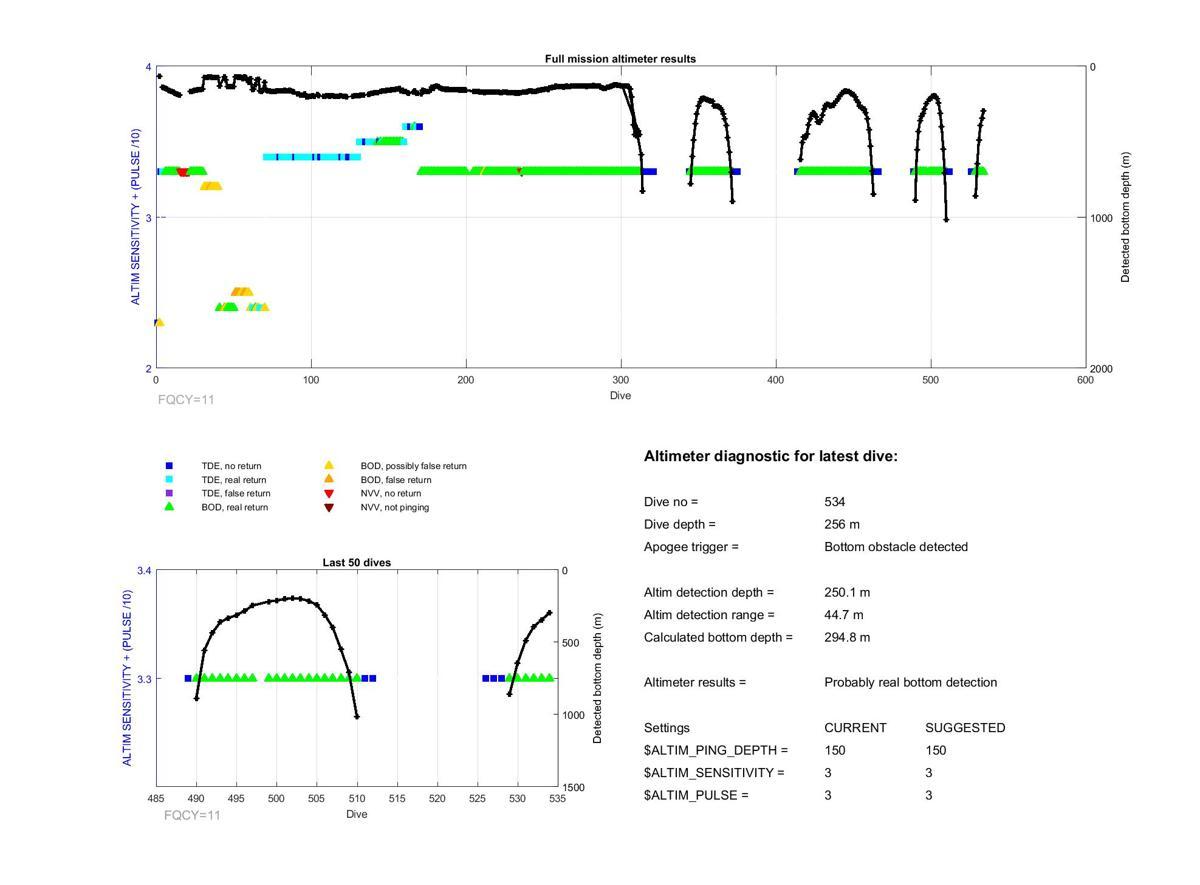Click 'BOD, possibly false return' legend text

point(414,466)
